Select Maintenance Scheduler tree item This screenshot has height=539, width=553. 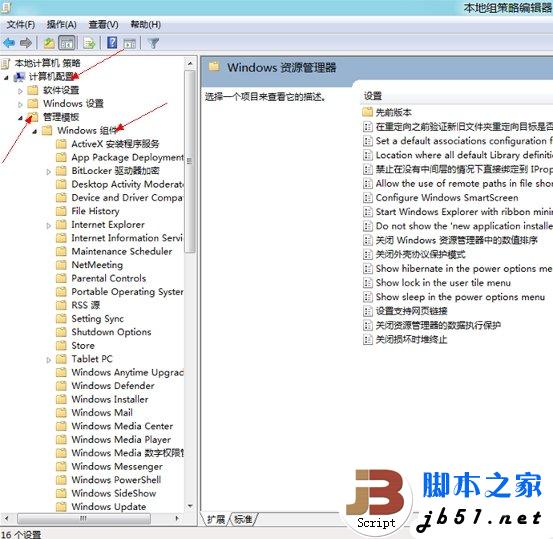pos(122,251)
